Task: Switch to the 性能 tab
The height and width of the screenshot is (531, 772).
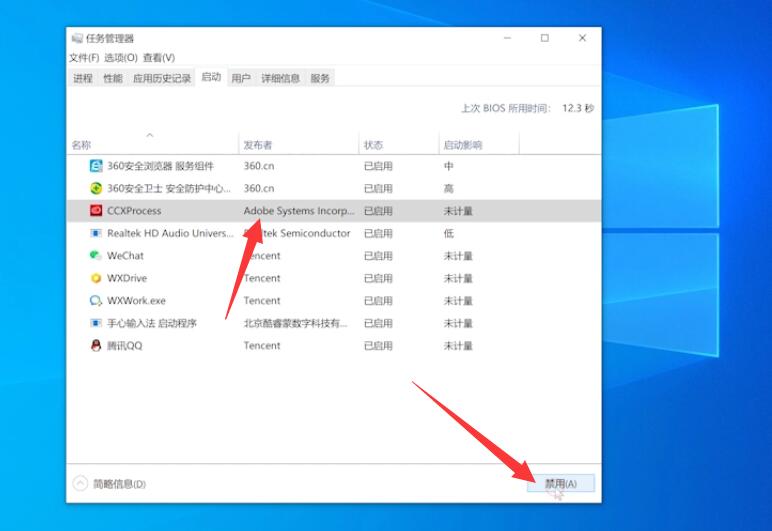Action: click(113, 78)
